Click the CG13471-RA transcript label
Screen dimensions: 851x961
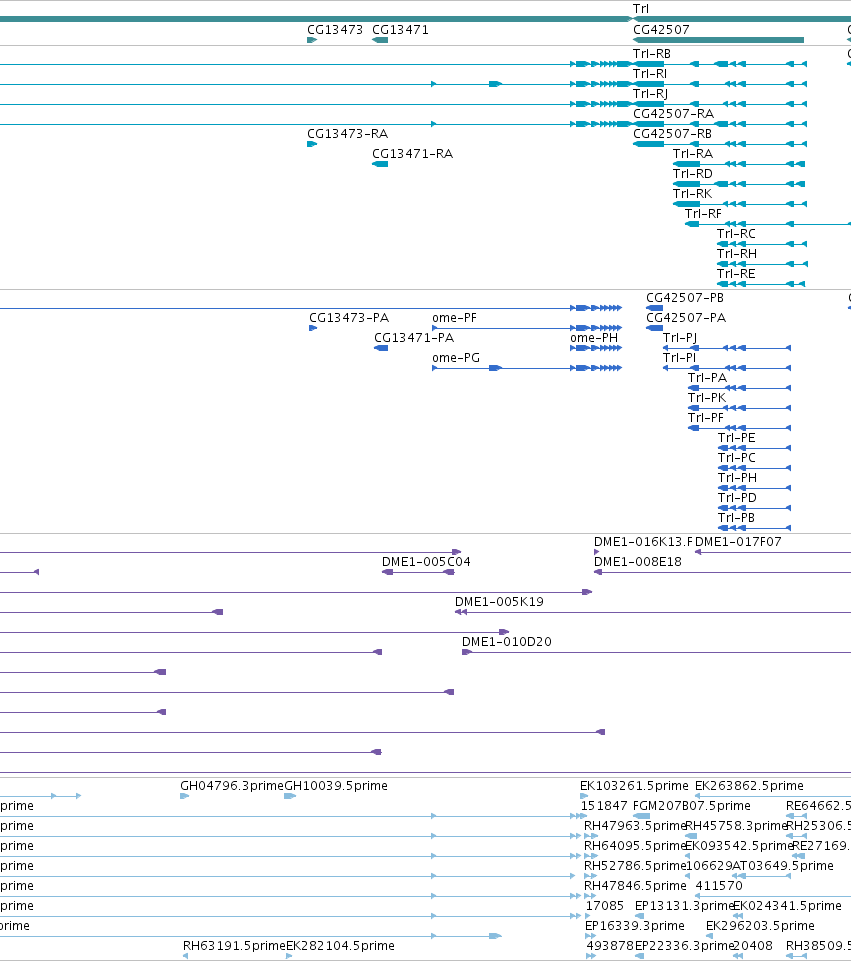pos(412,154)
